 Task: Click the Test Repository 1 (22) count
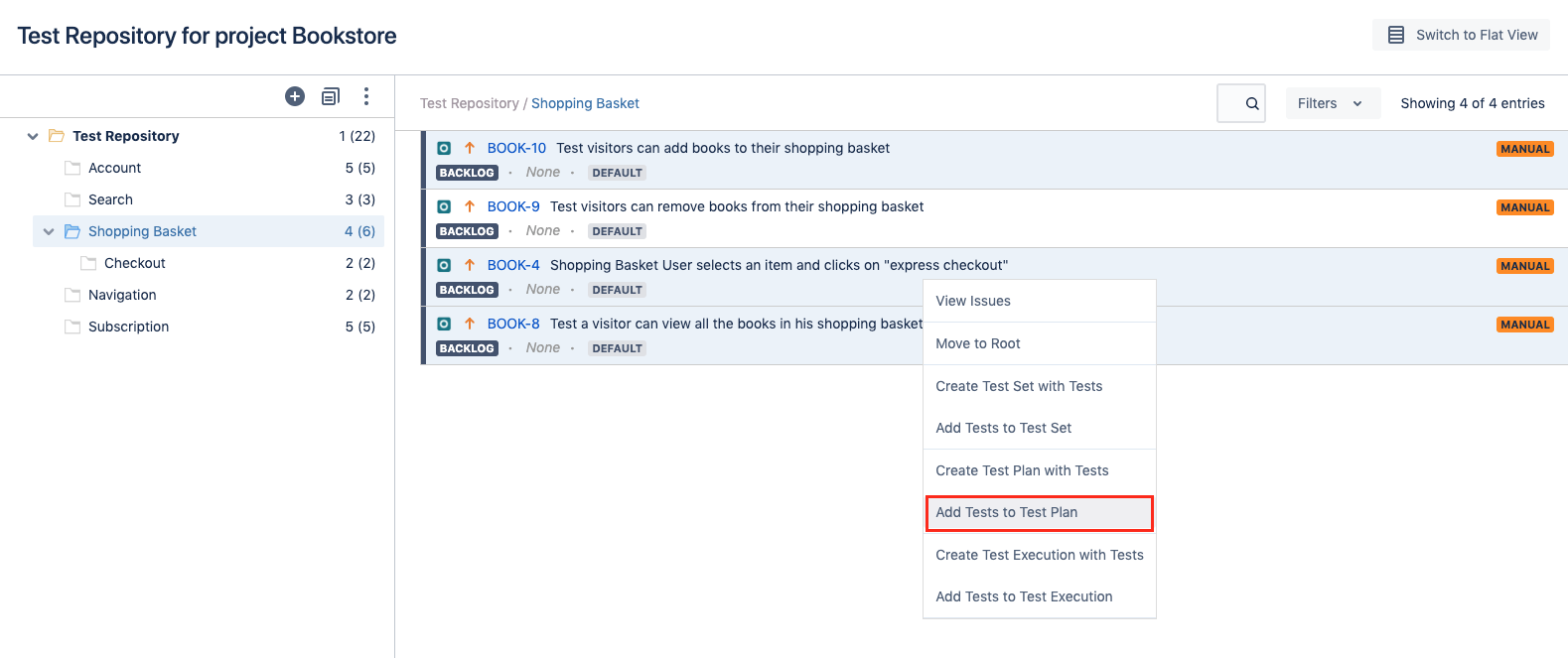click(x=356, y=136)
